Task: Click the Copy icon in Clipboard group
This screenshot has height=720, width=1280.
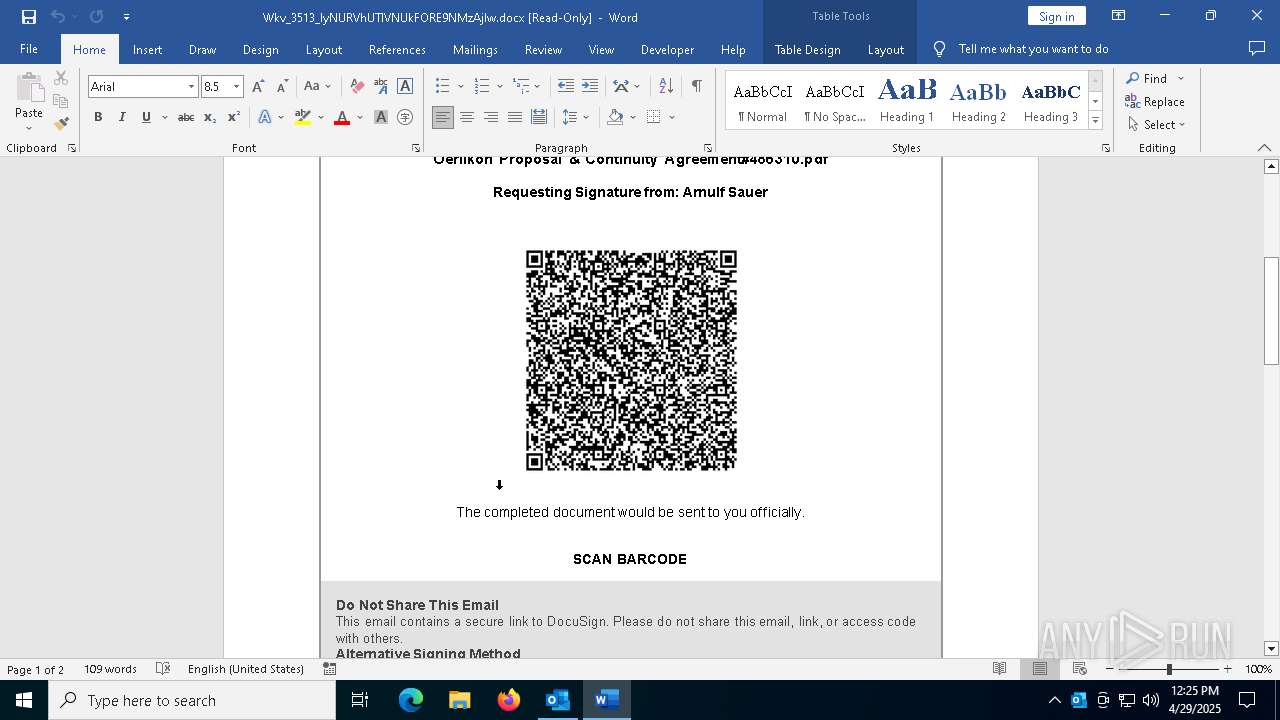Action: [x=61, y=101]
